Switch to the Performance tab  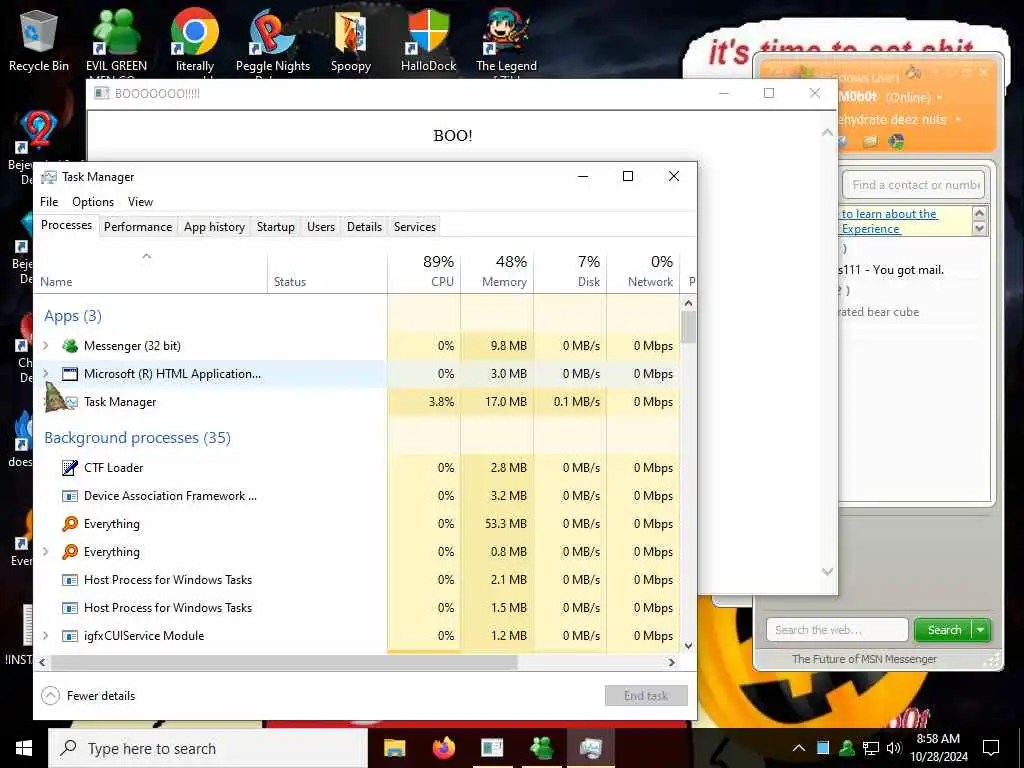tap(138, 227)
